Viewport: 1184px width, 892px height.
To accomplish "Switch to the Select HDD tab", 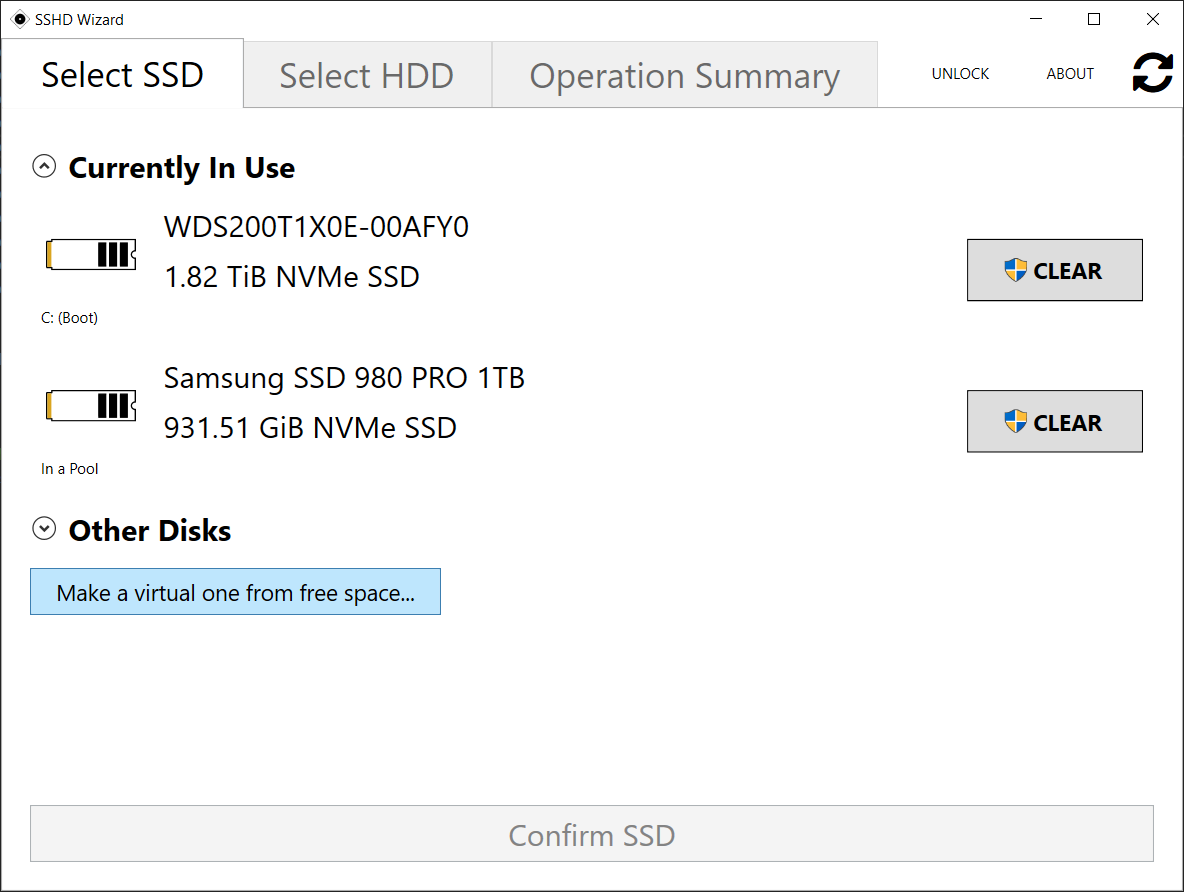I will (x=367, y=75).
